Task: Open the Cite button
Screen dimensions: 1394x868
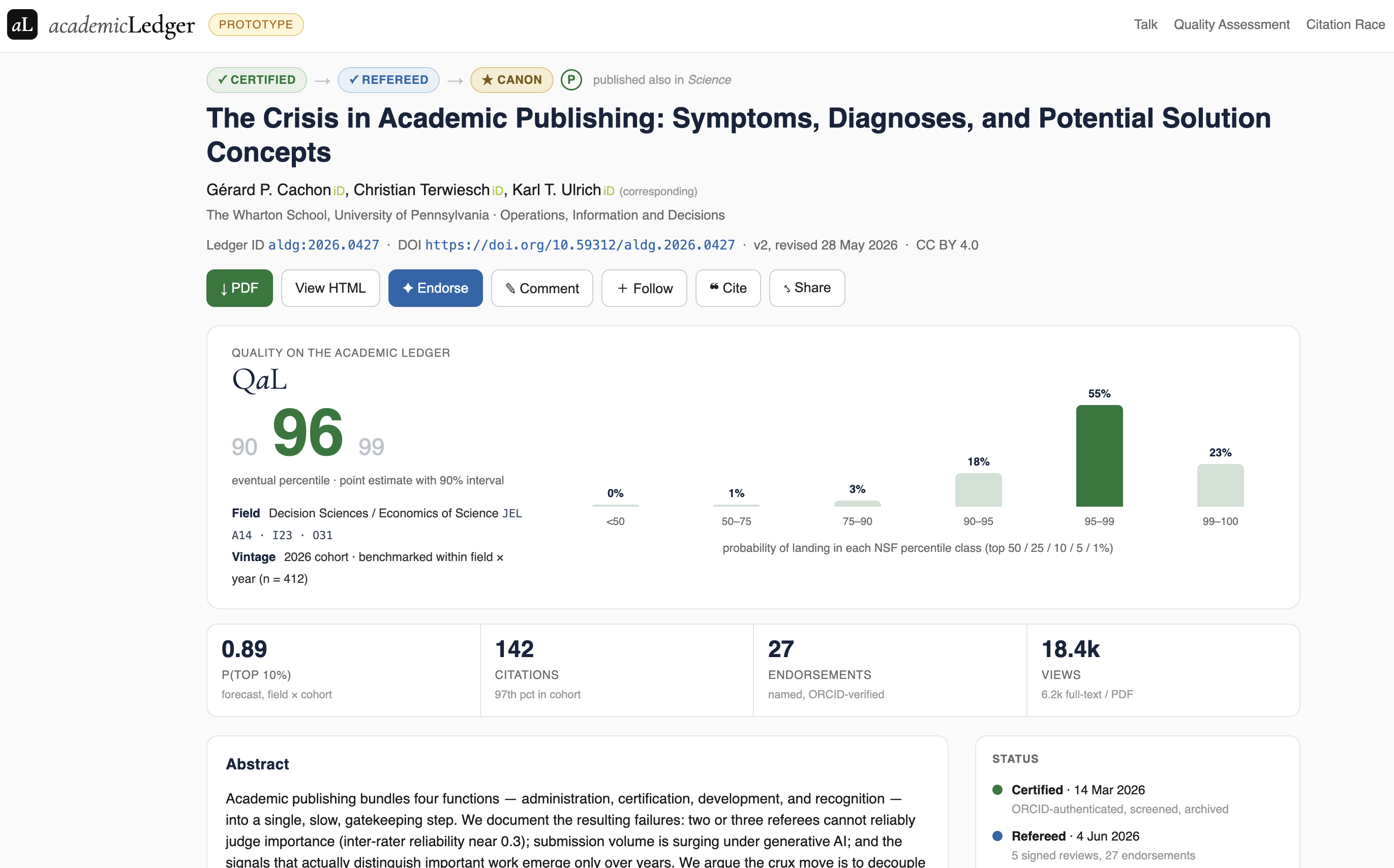Action: tap(728, 288)
